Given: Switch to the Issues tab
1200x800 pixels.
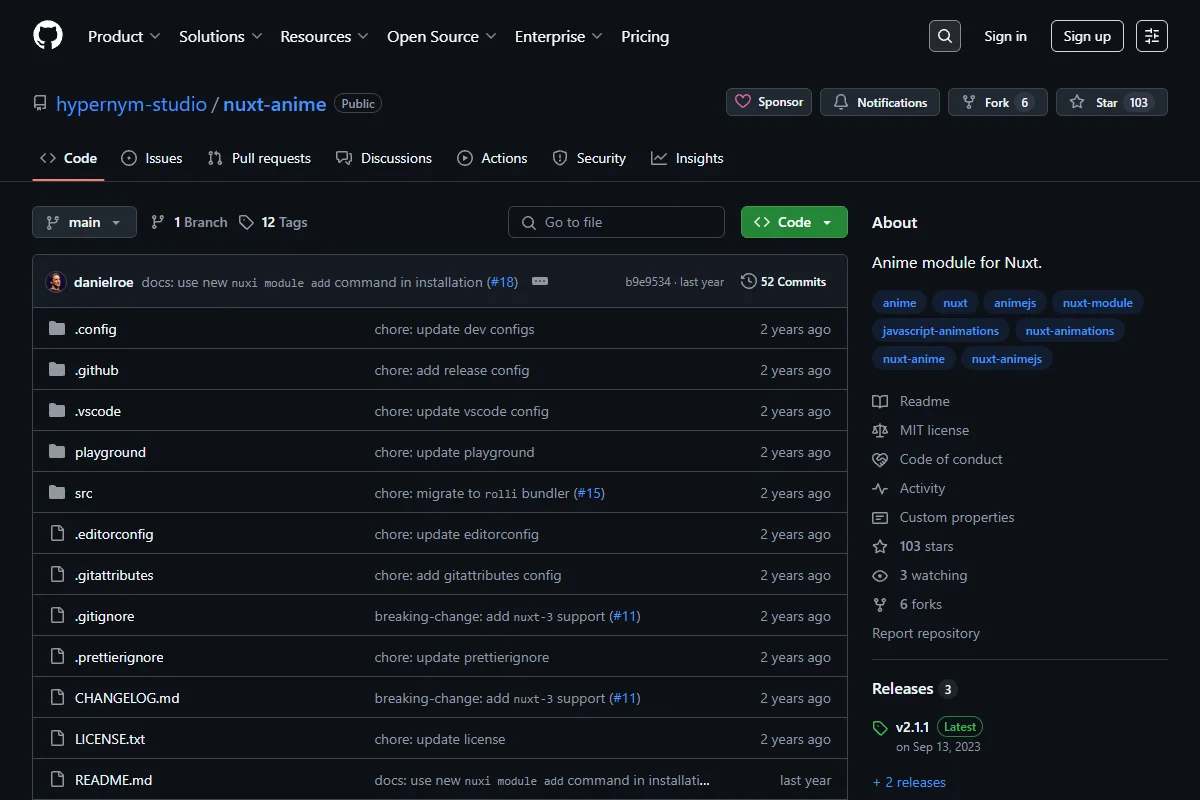Looking at the screenshot, I should click(x=152, y=158).
